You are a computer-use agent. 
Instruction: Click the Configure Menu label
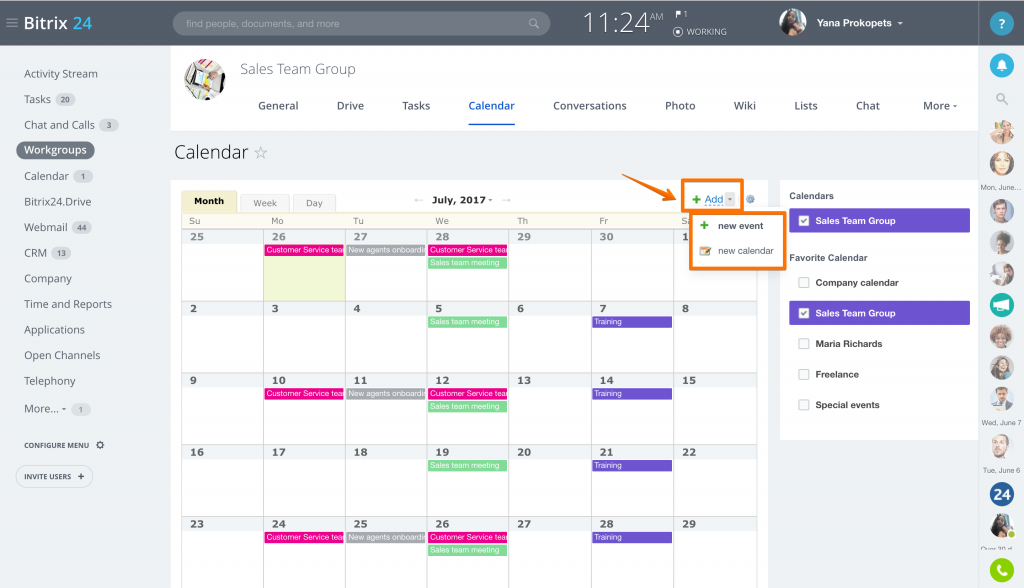(x=56, y=446)
